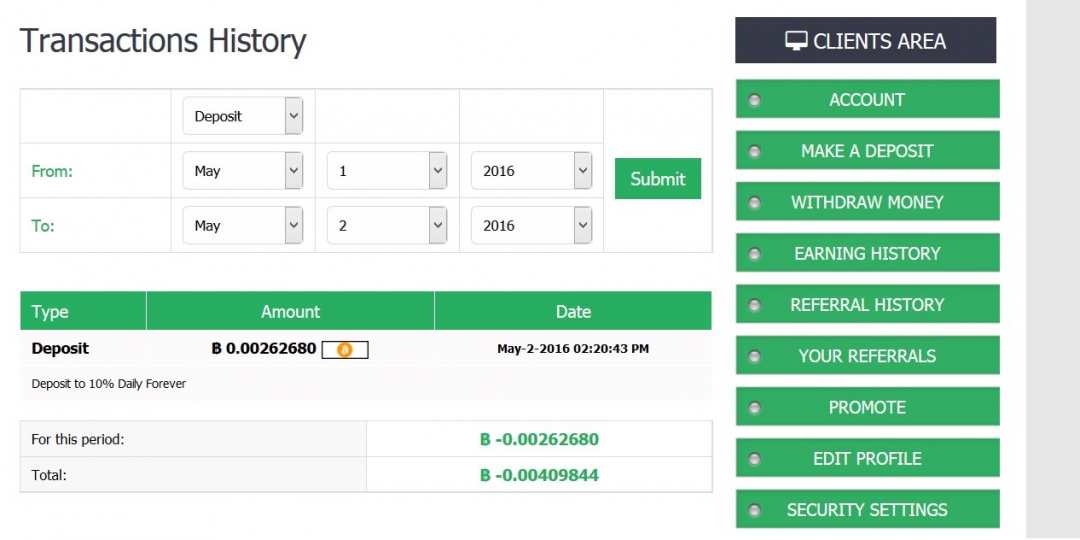Open the Referral History menu item

pyautogui.click(x=867, y=305)
